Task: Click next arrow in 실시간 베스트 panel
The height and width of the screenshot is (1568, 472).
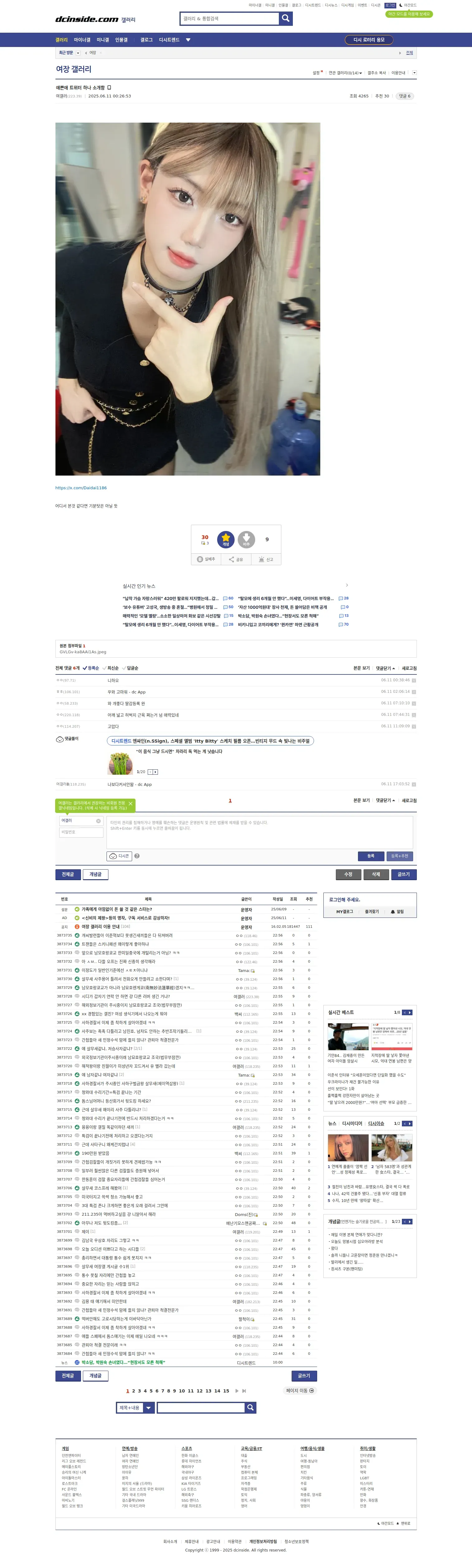Action: (x=410, y=1012)
